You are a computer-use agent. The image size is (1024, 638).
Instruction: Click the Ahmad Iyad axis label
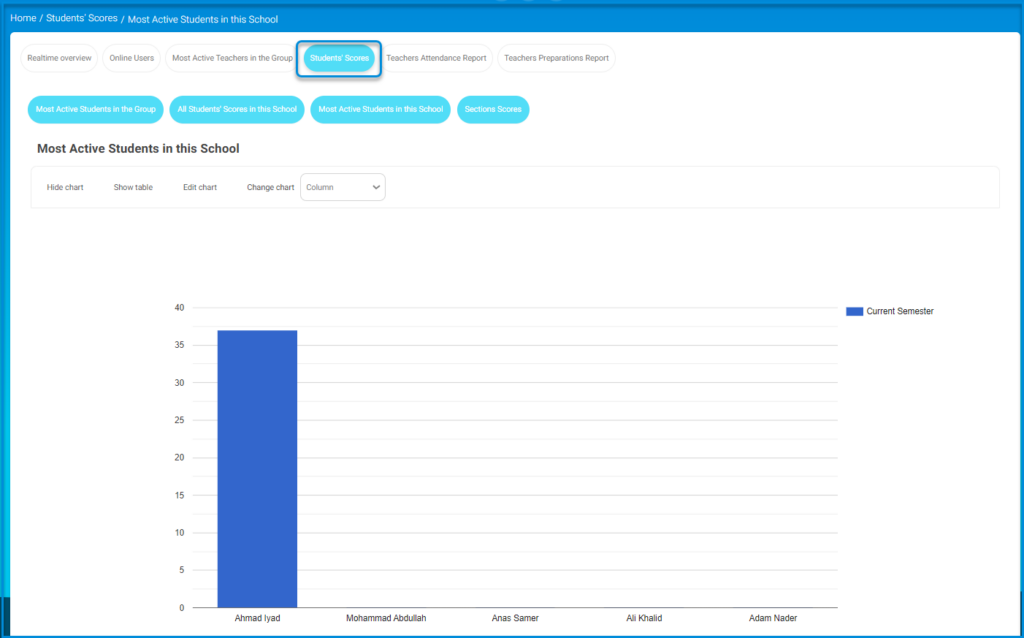pyautogui.click(x=257, y=618)
